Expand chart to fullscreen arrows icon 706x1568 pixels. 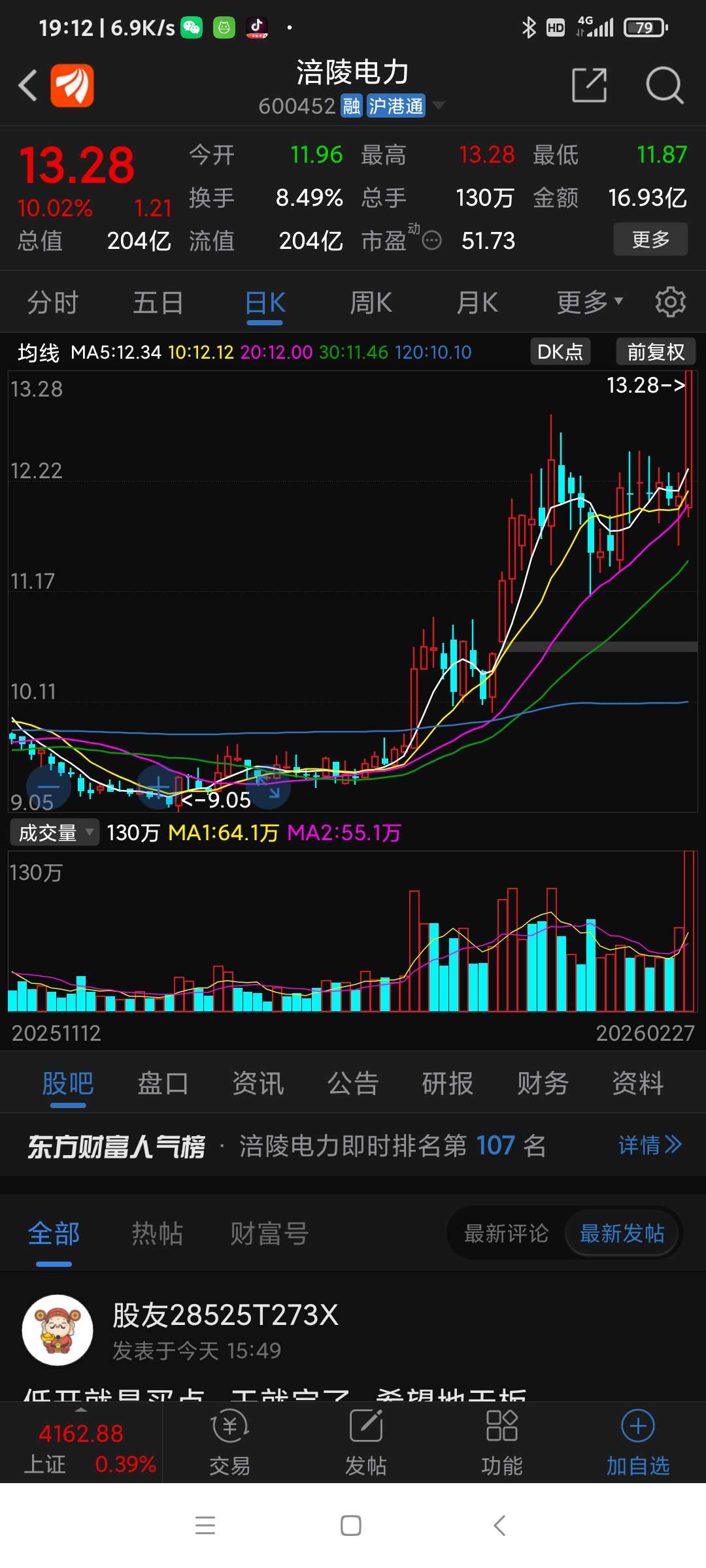click(268, 787)
